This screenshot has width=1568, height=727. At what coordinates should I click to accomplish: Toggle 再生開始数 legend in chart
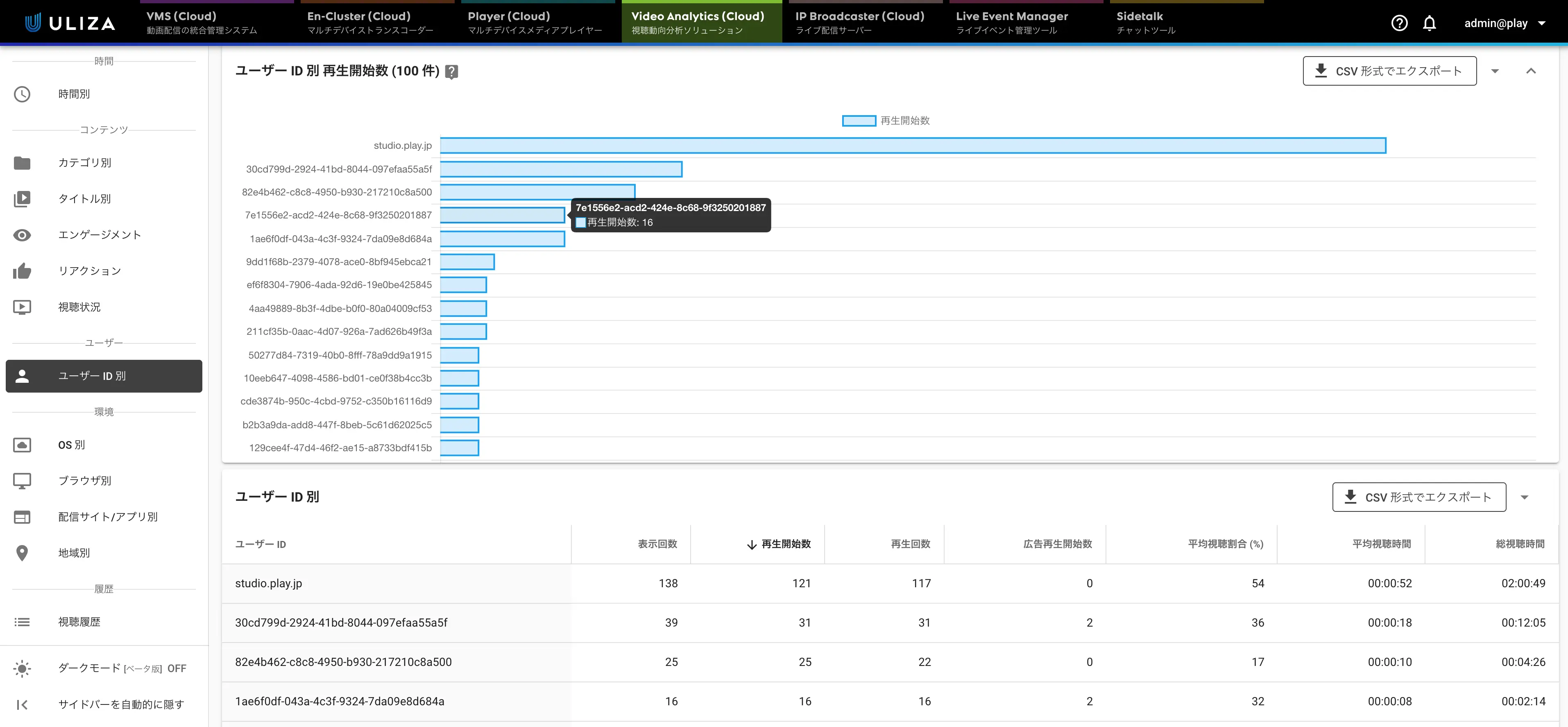click(x=886, y=120)
